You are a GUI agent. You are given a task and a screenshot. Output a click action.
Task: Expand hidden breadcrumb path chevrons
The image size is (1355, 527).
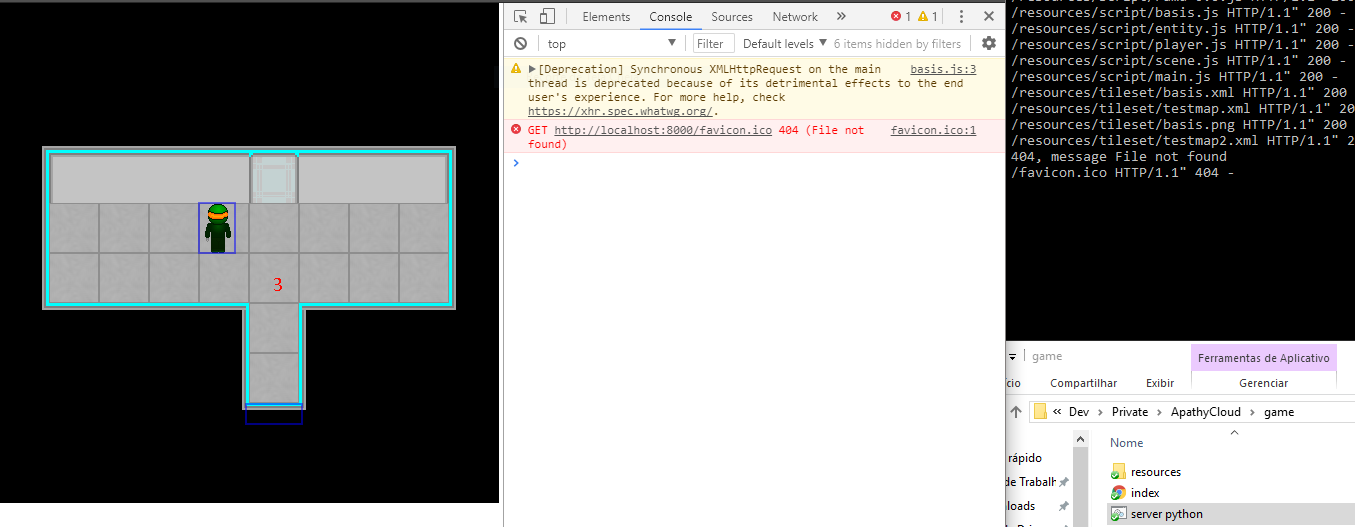(1056, 412)
